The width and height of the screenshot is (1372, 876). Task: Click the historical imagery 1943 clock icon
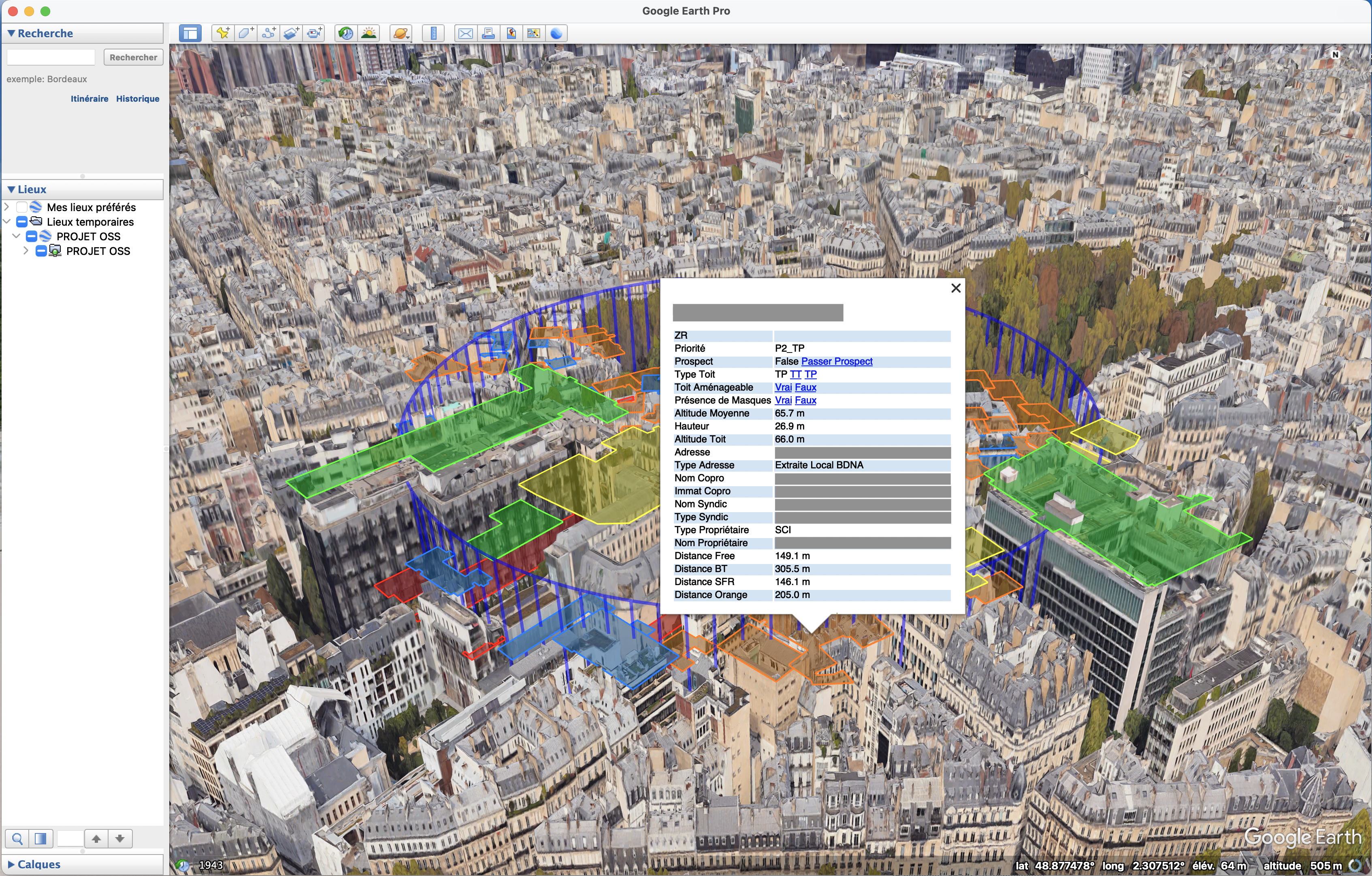point(183,865)
